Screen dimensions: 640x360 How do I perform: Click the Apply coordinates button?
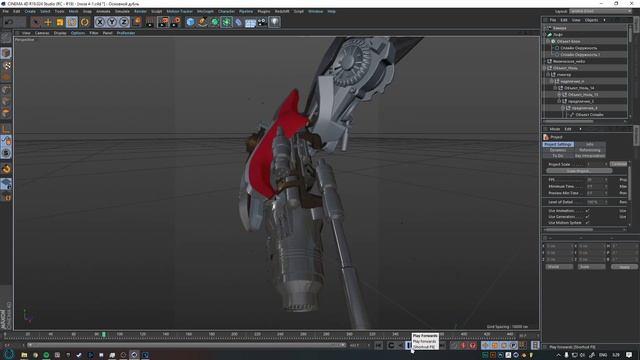(624, 267)
